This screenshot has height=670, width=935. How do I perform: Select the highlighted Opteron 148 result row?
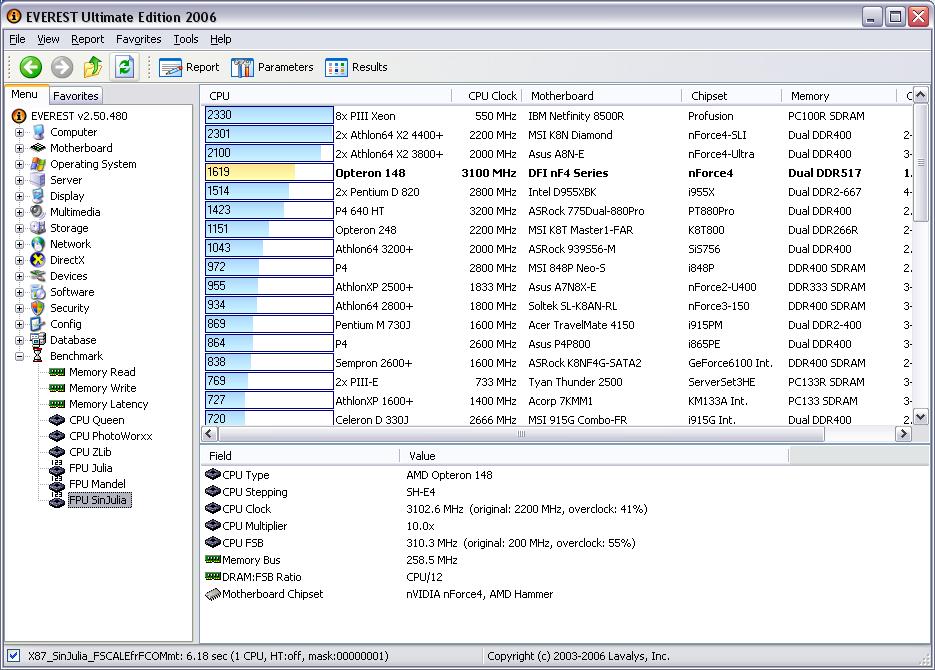pyautogui.click(x=558, y=173)
